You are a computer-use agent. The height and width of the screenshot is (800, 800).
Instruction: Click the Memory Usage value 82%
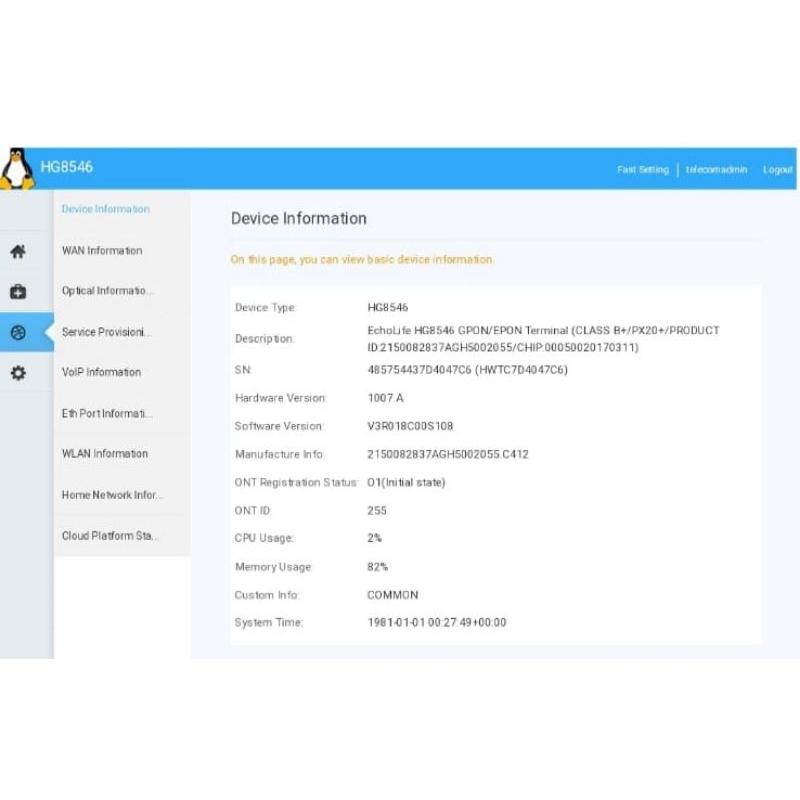[378, 567]
